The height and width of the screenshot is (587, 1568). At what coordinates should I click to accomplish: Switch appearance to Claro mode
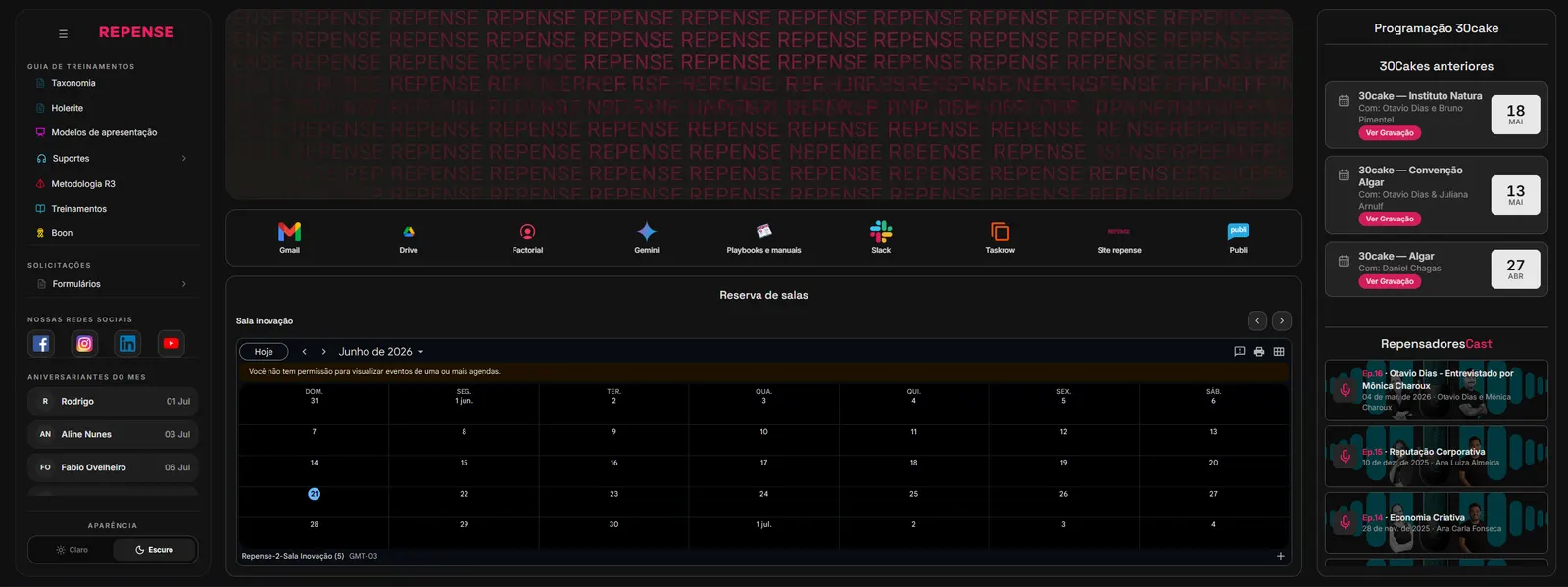pos(72,550)
